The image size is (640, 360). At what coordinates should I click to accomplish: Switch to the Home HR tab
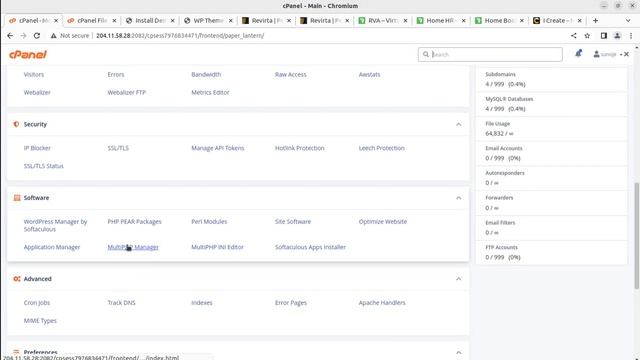(441, 20)
